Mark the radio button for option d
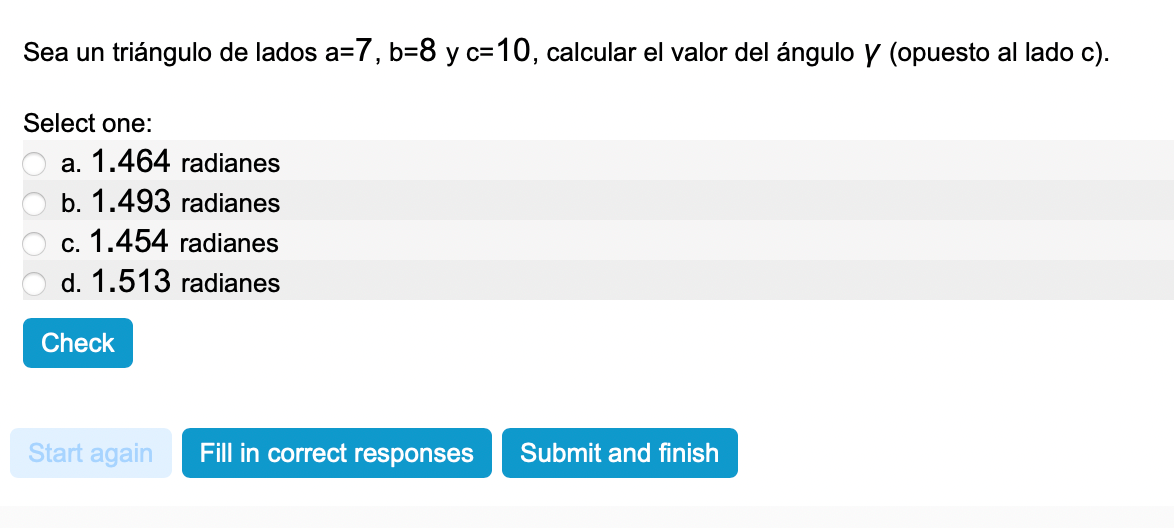Image resolution: width=1174 pixels, height=528 pixels. [35, 283]
